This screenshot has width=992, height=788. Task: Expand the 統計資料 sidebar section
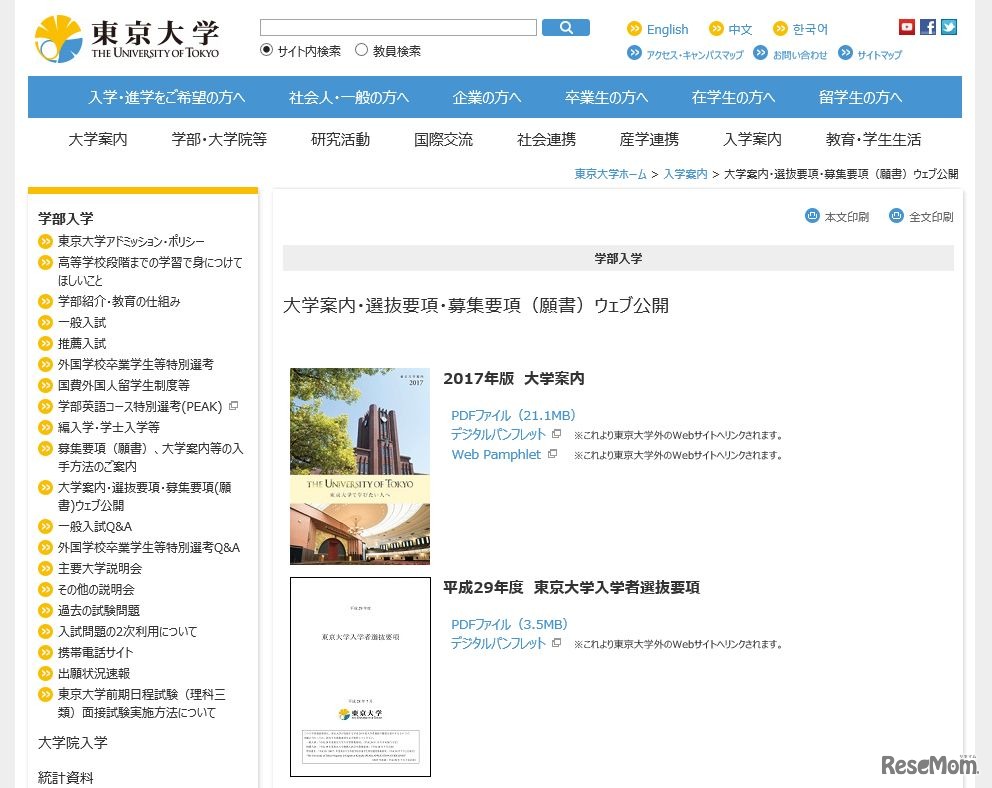[x=65, y=774]
